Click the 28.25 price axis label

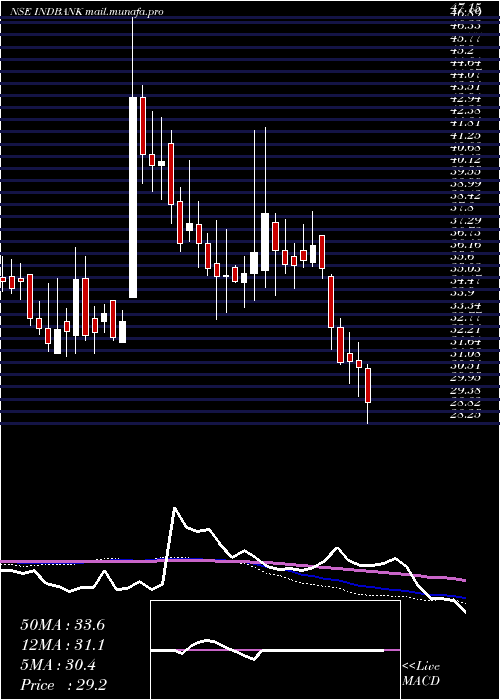[466, 415]
